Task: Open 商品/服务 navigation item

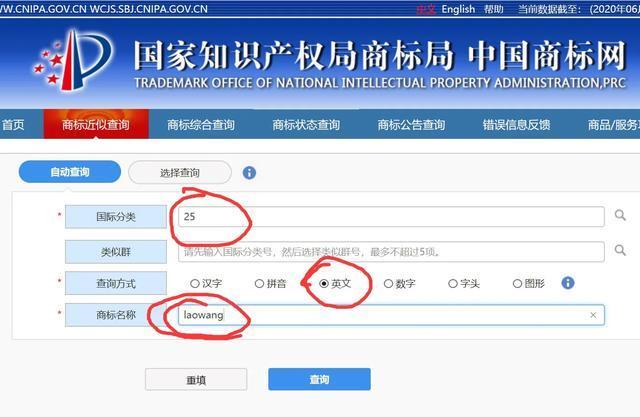Action: pos(613,125)
